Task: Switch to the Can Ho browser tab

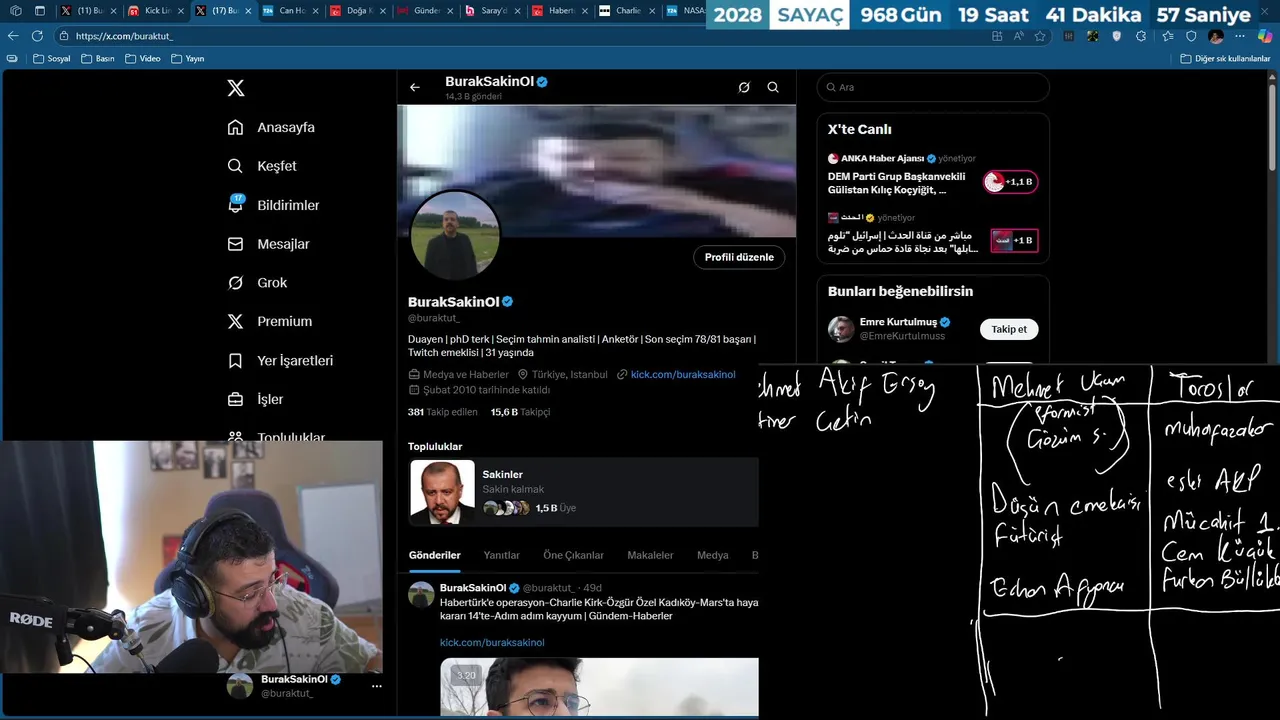Action: [x=290, y=11]
